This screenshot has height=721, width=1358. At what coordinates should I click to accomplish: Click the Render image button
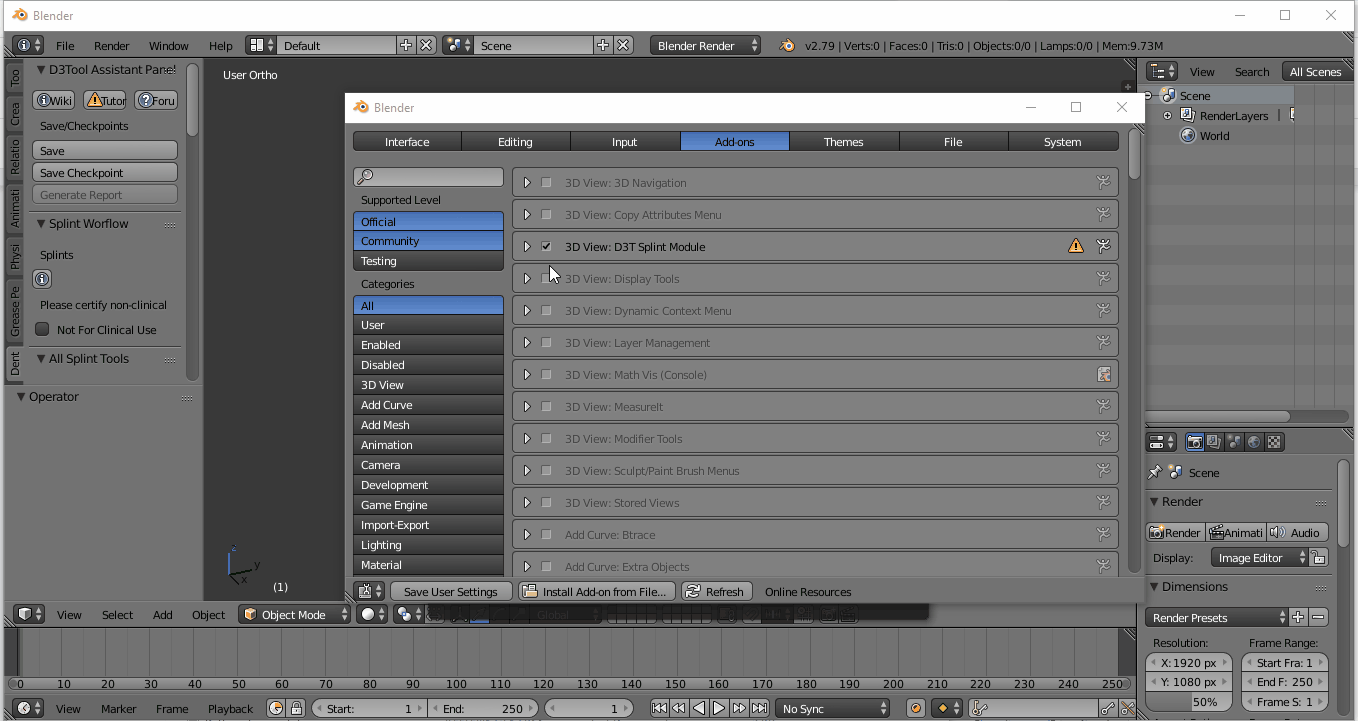[x=1175, y=532]
